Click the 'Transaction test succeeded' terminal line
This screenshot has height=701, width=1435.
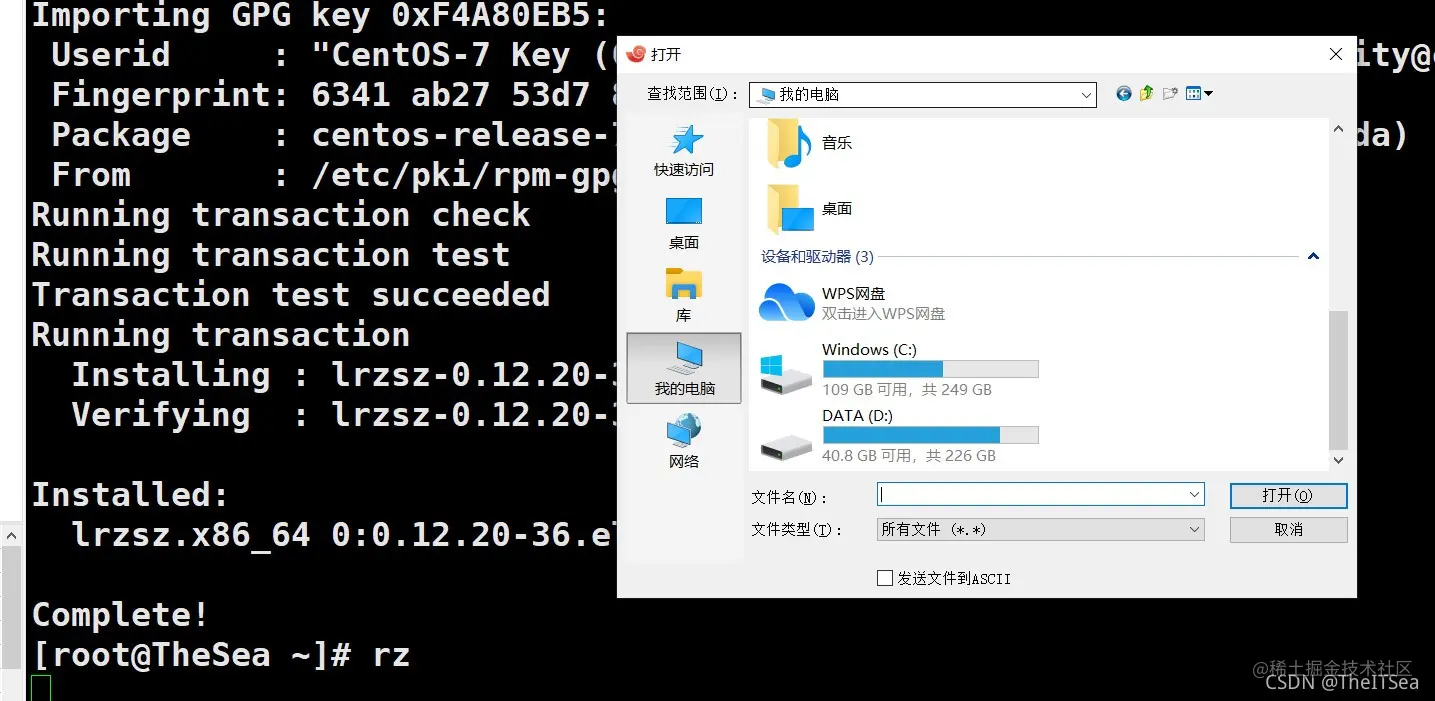pyautogui.click(x=291, y=294)
